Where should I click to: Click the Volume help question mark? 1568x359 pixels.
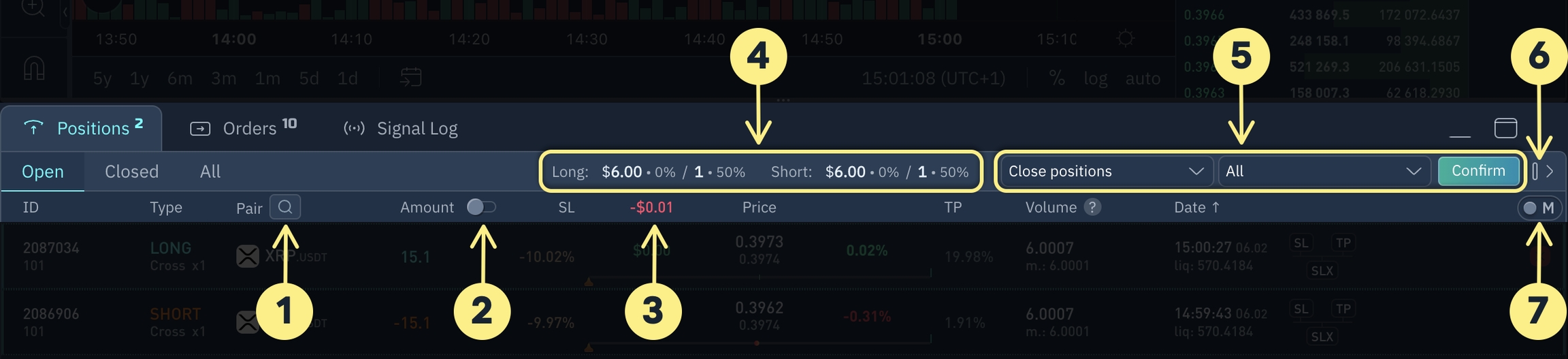click(x=1092, y=207)
